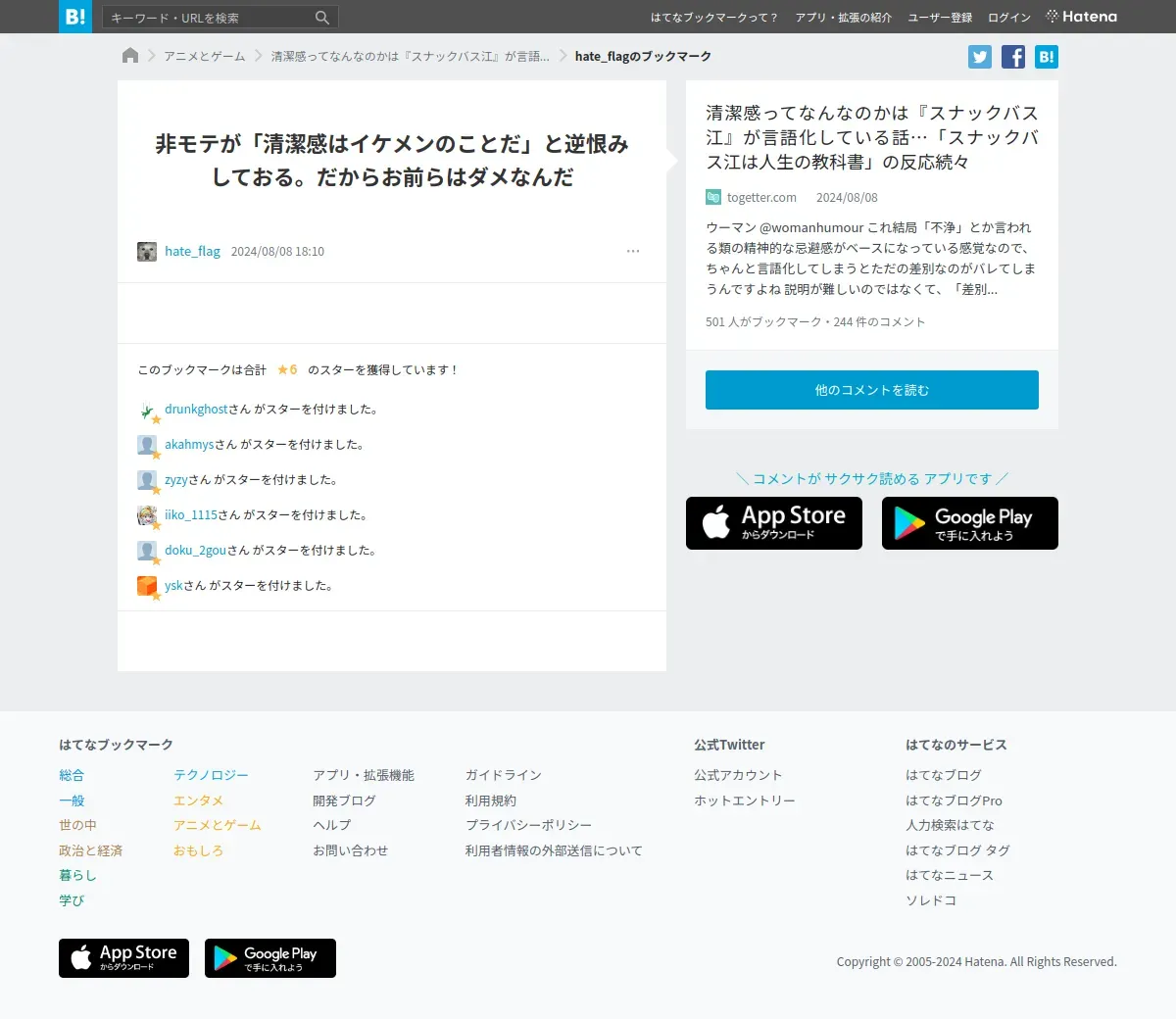The height and width of the screenshot is (1019, 1176).
Task: Click iiko_1115's avatar icon
Action: (x=147, y=515)
